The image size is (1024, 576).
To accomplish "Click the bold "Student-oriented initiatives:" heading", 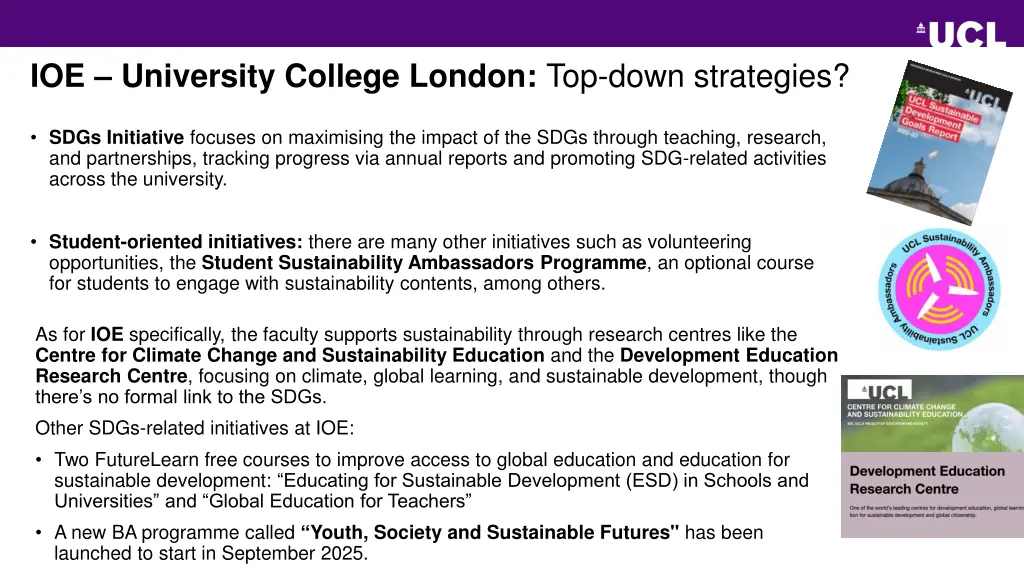I will point(176,242).
